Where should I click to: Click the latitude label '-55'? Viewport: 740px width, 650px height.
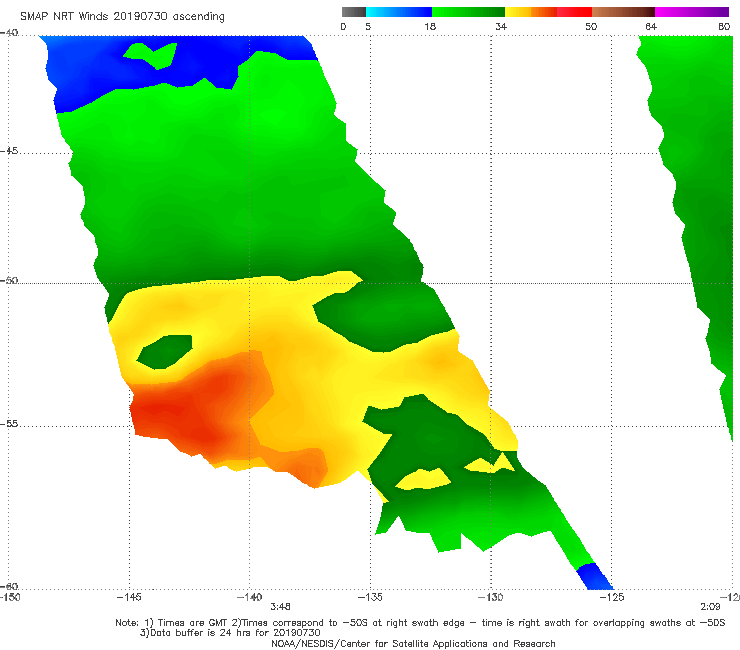(x=9, y=424)
